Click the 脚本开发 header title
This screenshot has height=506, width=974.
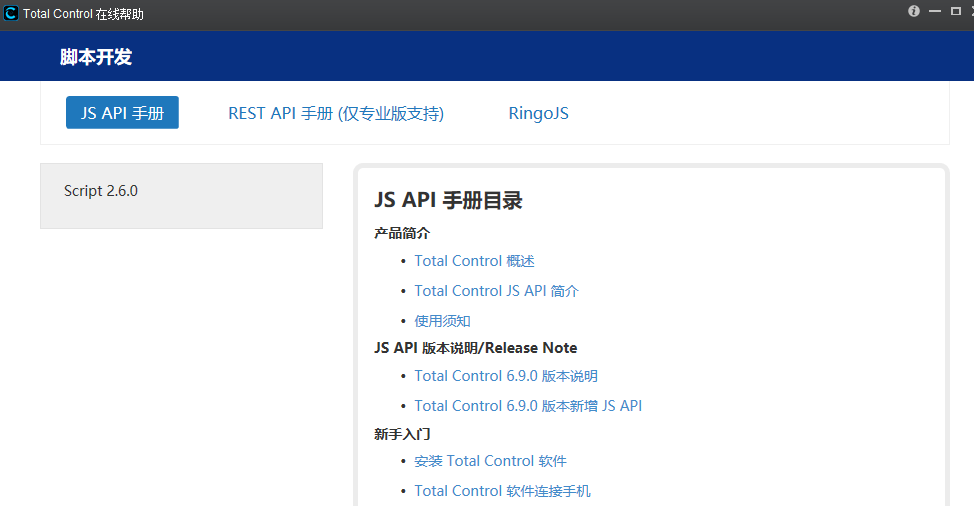[x=96, y=56]
